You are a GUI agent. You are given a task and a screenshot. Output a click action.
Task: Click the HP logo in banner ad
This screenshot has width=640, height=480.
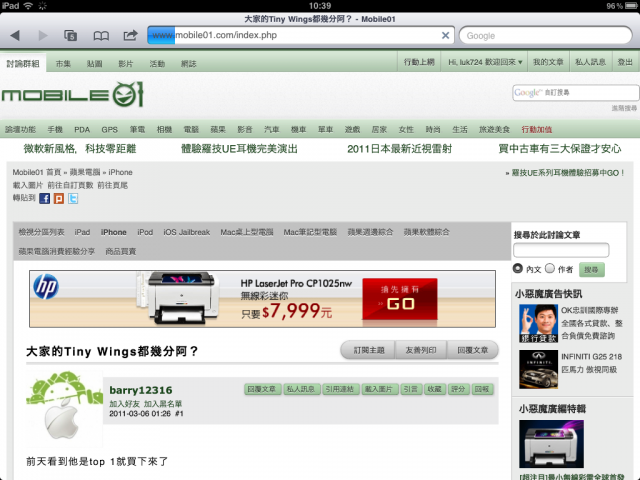coord(46,287)
